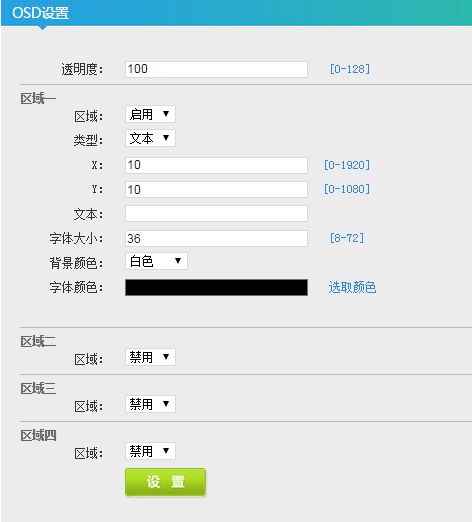Open the 背景颜色 白色 dropdown

[x=156, y=261]
